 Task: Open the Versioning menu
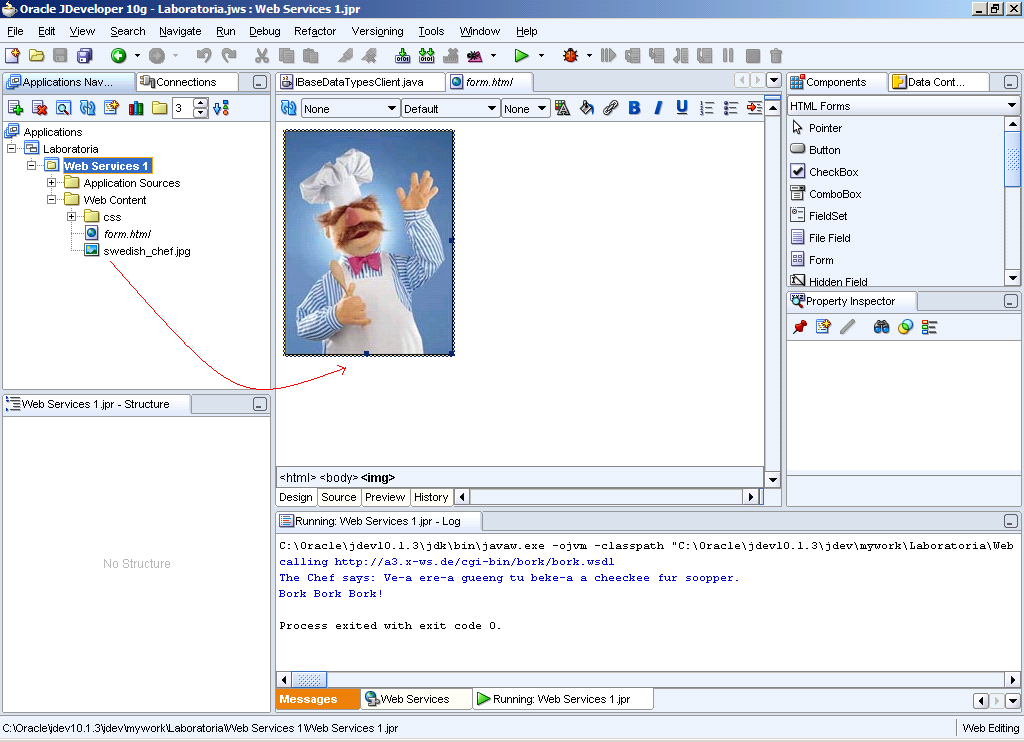[377, 31]
